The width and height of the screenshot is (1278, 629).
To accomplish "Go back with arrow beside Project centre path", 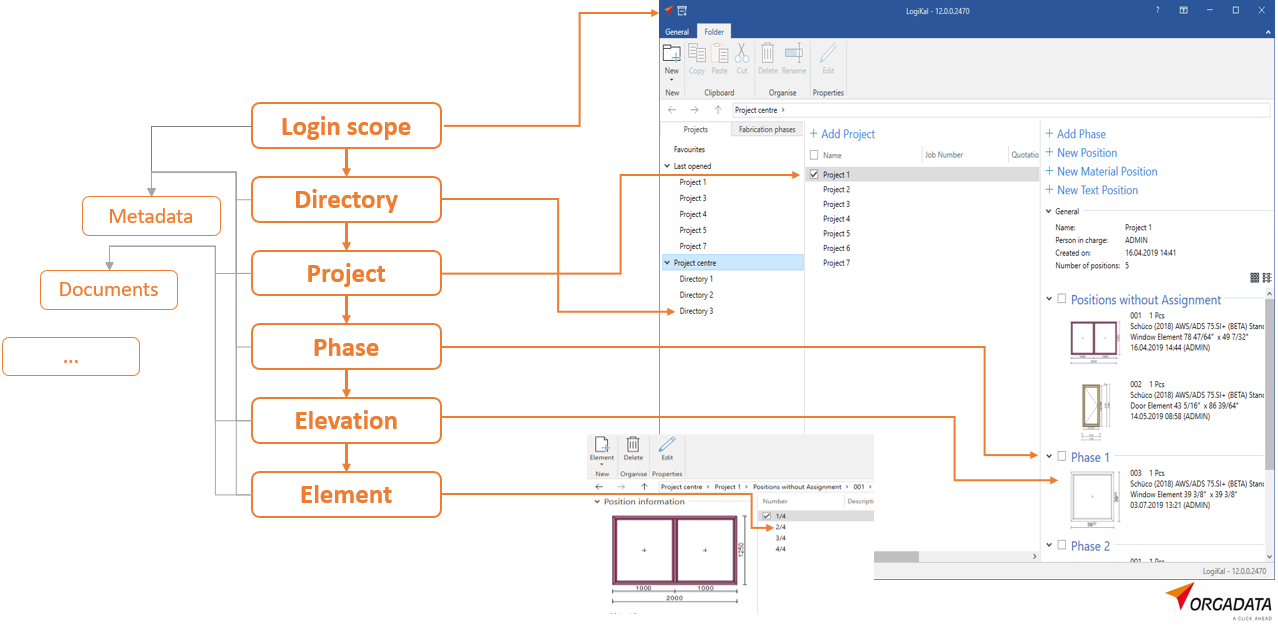I will click(x=672, y=110).
